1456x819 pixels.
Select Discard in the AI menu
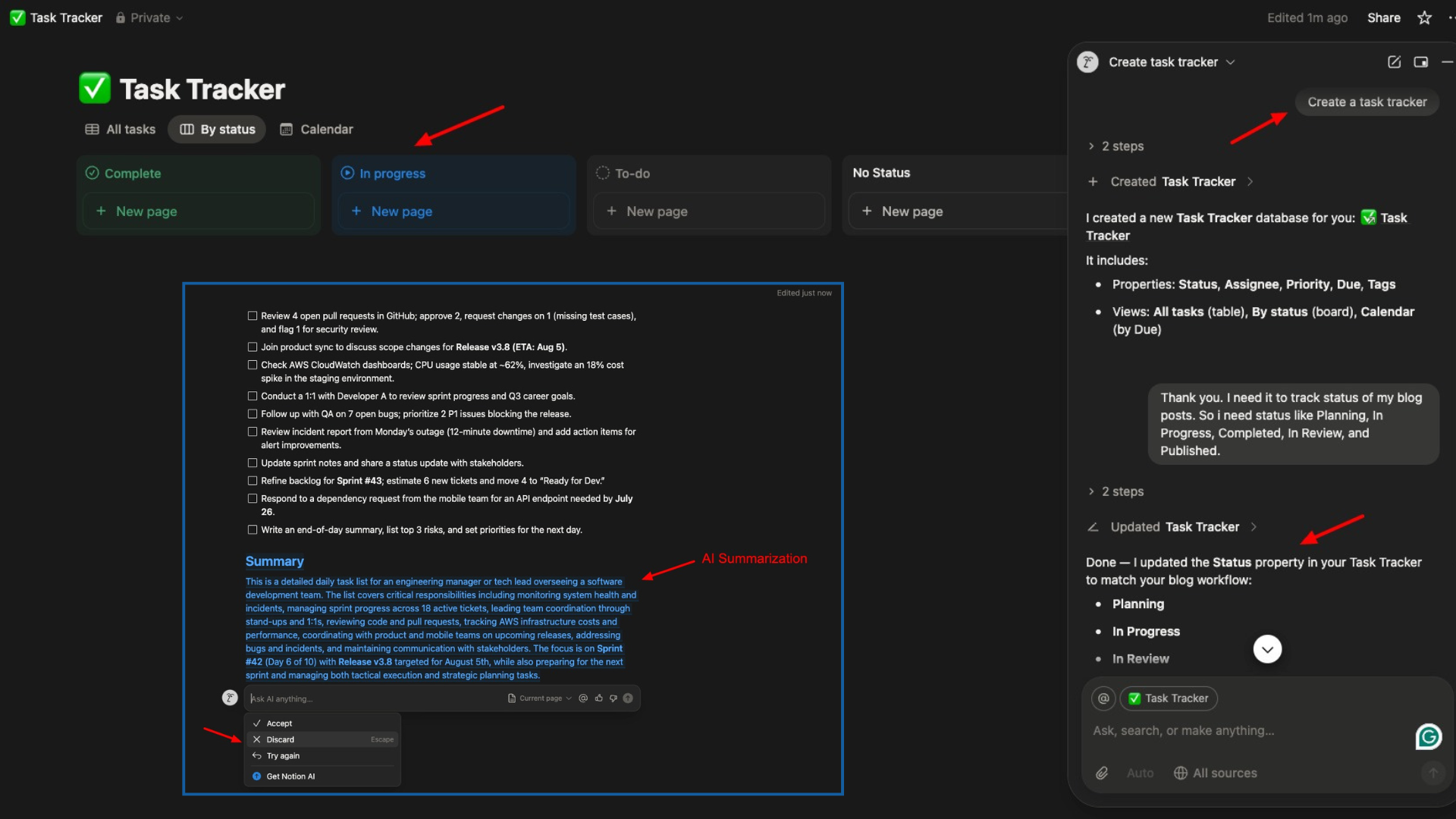(280, 739)
